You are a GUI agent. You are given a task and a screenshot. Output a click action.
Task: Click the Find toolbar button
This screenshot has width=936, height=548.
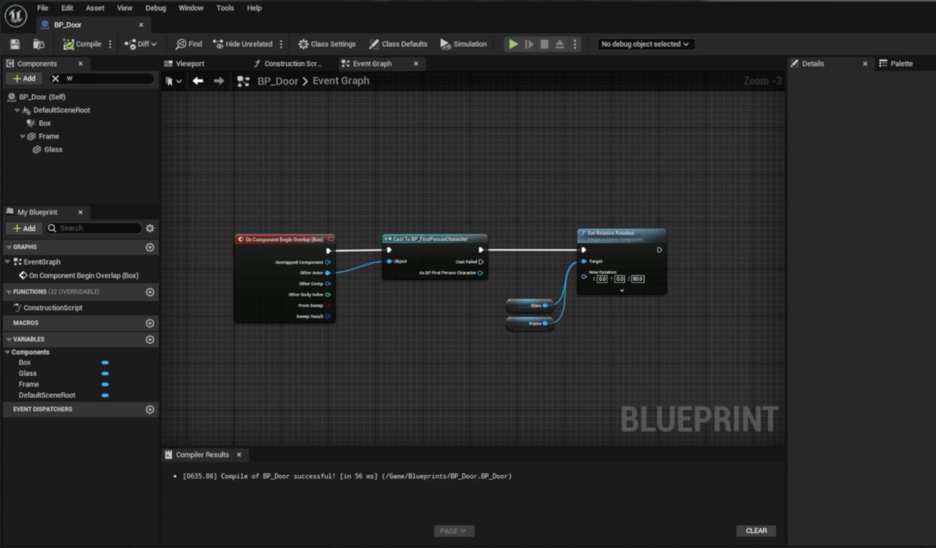189,44
